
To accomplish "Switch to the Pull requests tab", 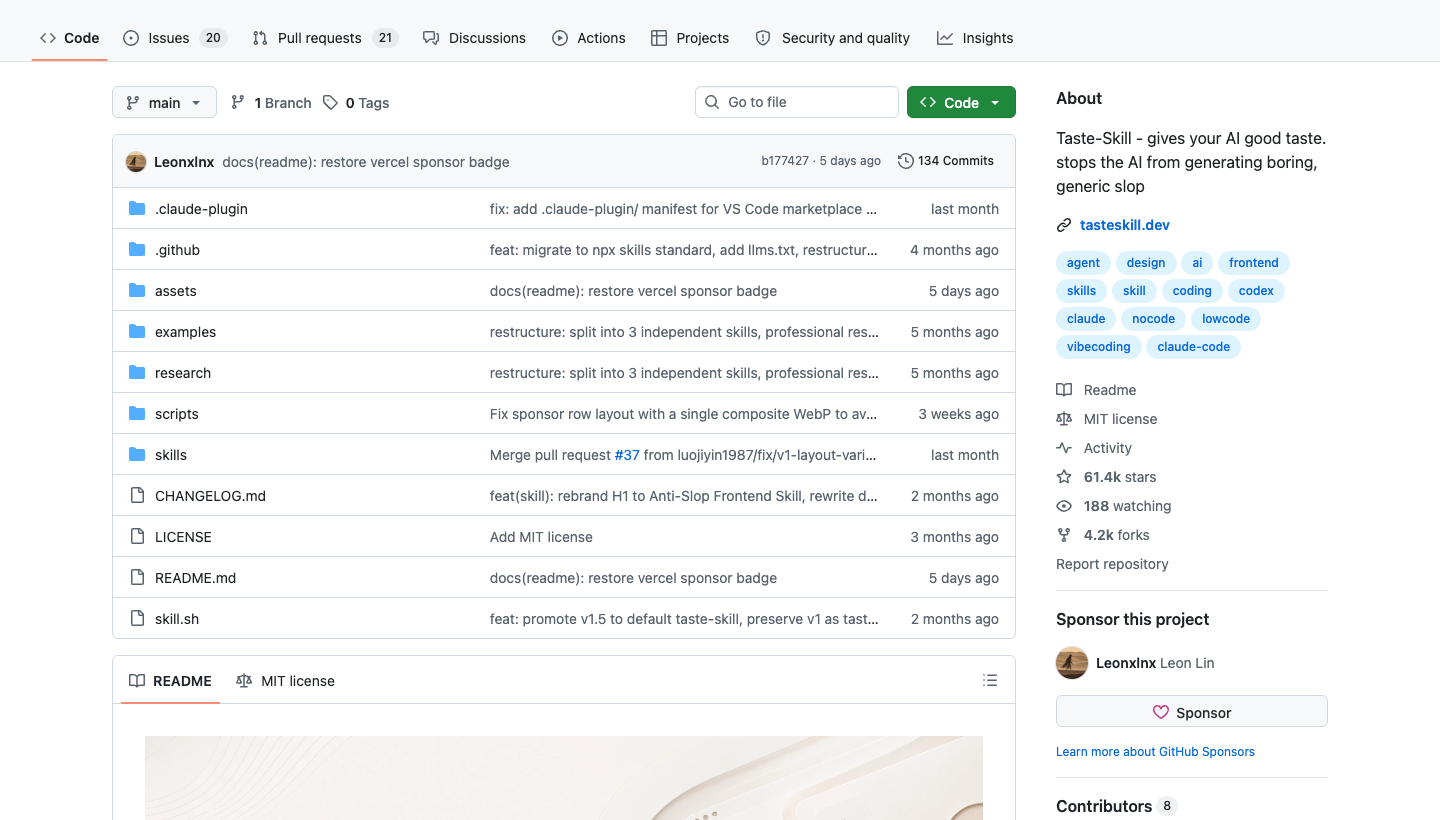I will tap(325, 38).
